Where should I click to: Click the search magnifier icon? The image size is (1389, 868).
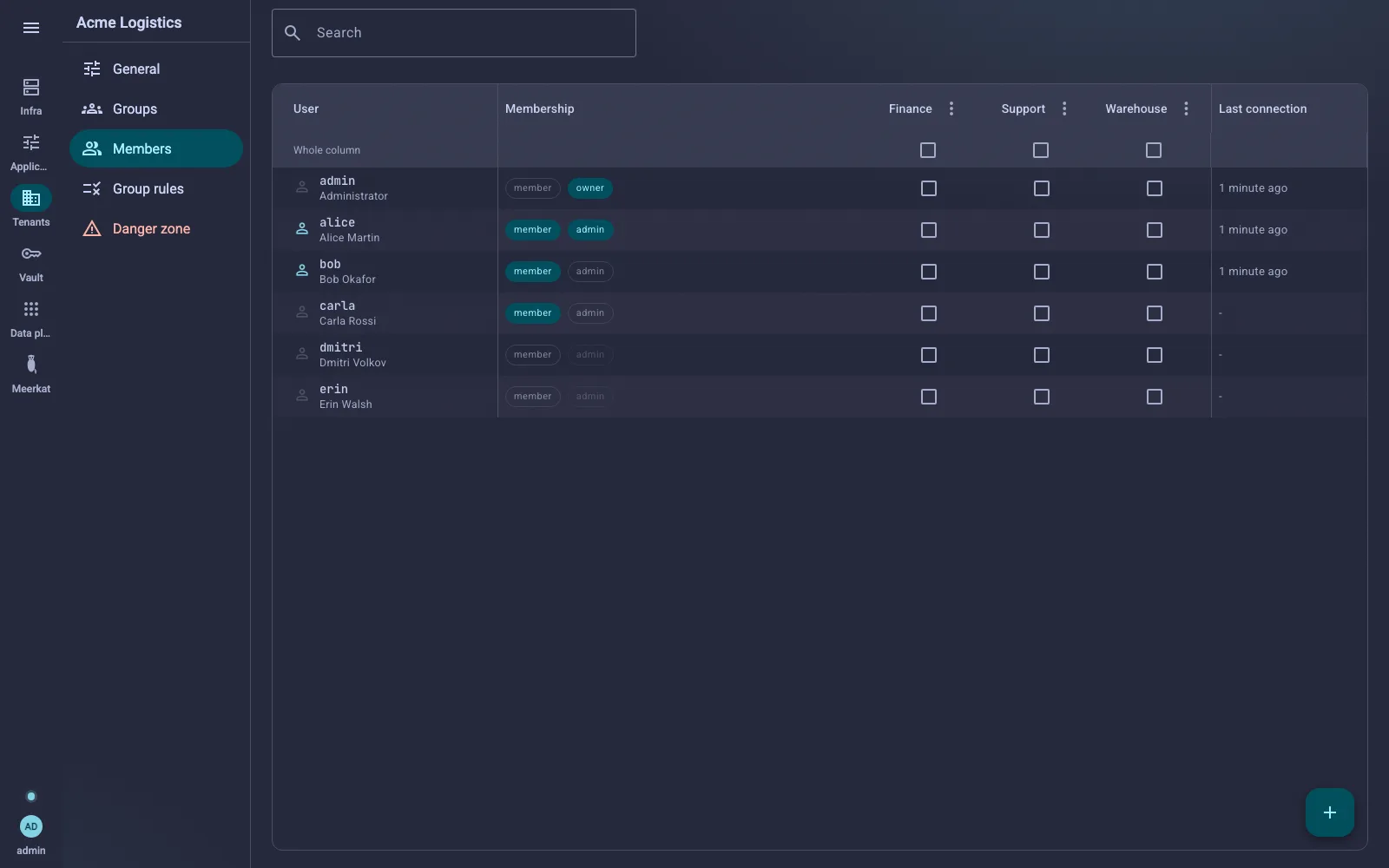[x=293, y=33]
